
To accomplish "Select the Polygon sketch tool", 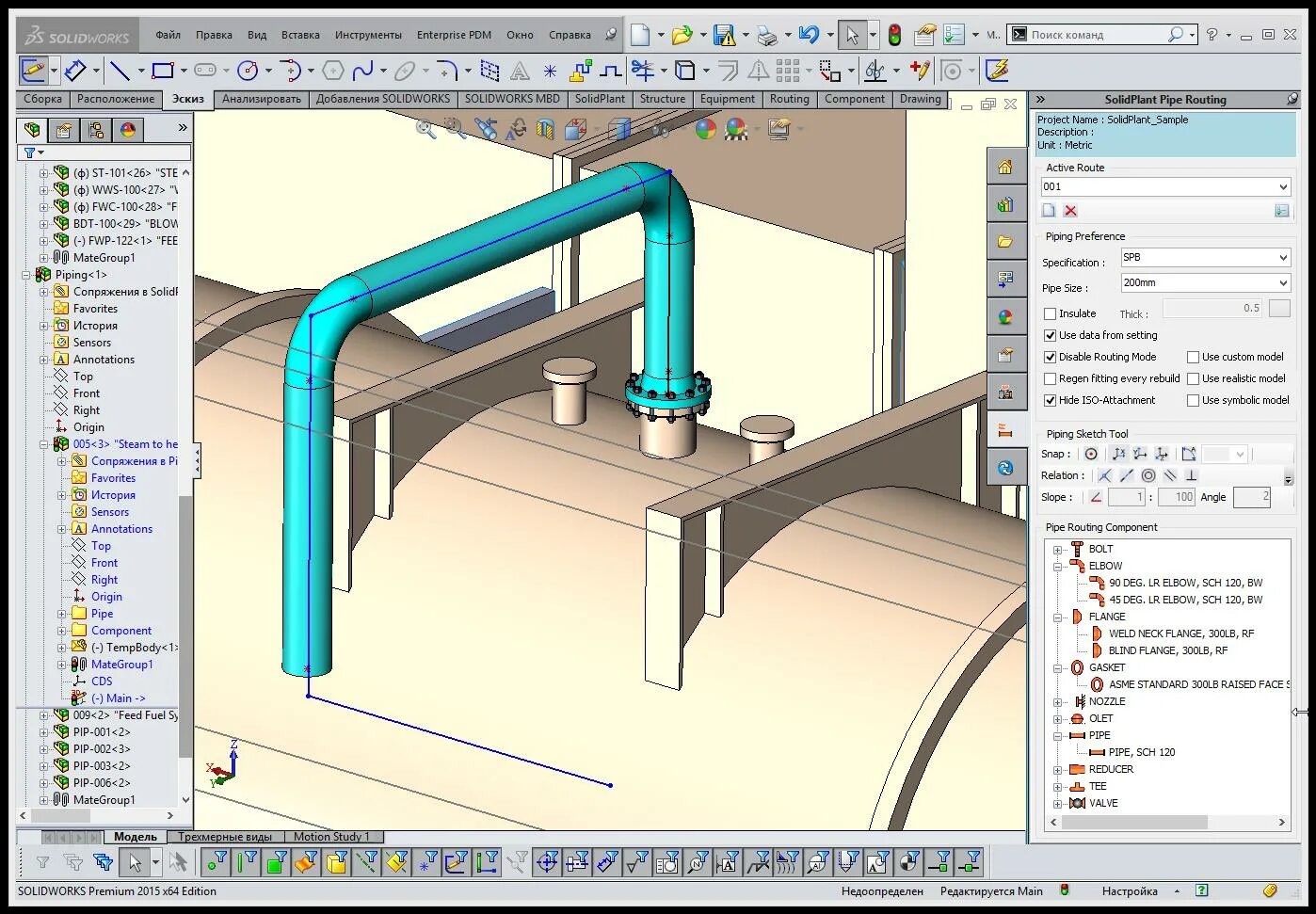I will point(332,71).
